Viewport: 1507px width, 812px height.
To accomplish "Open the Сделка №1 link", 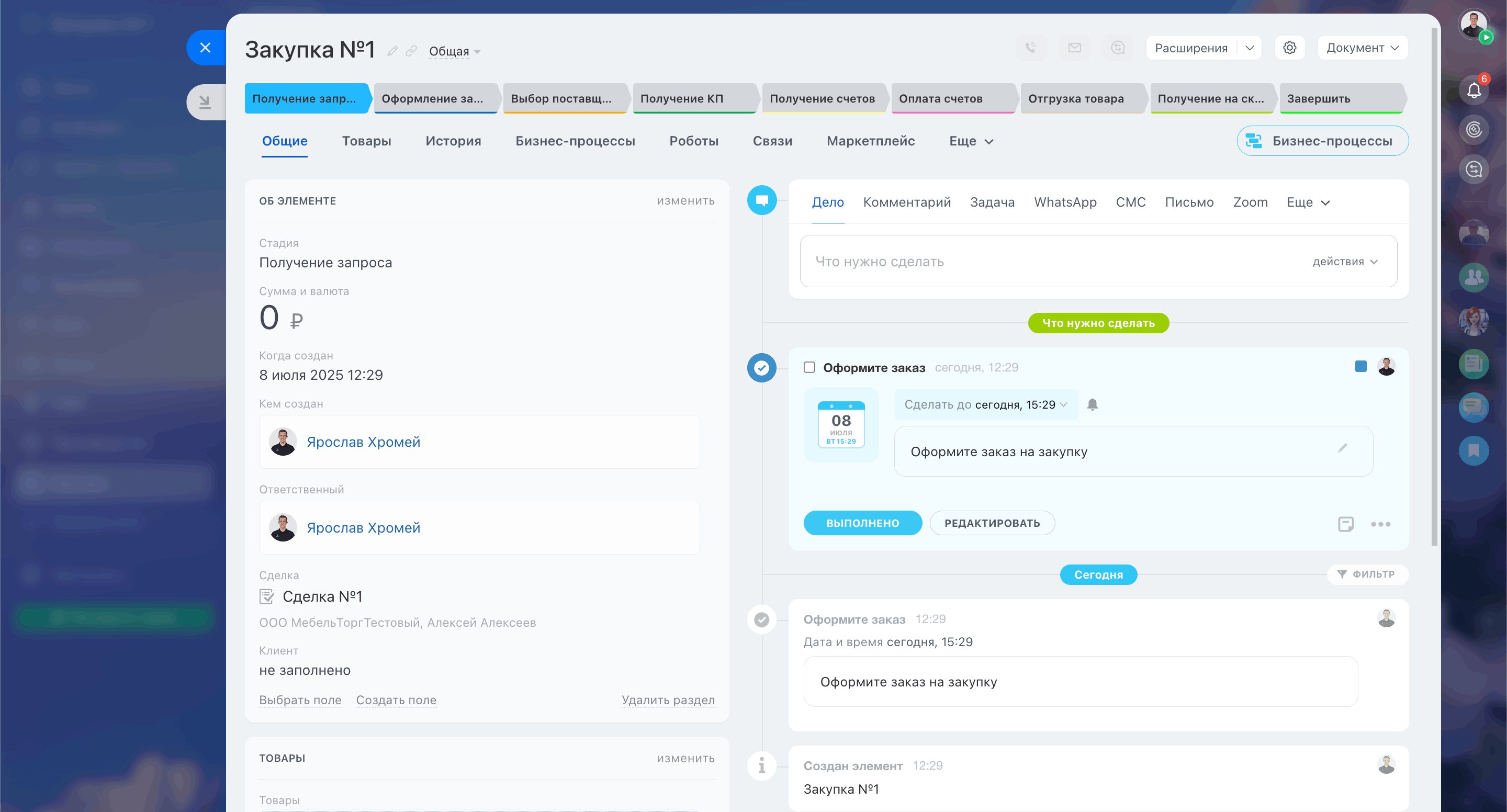I will (x=322, y=596).
